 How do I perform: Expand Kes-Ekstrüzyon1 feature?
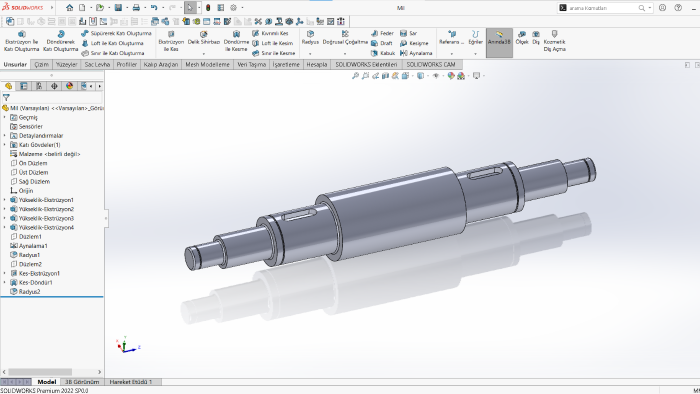click(4, 274)
